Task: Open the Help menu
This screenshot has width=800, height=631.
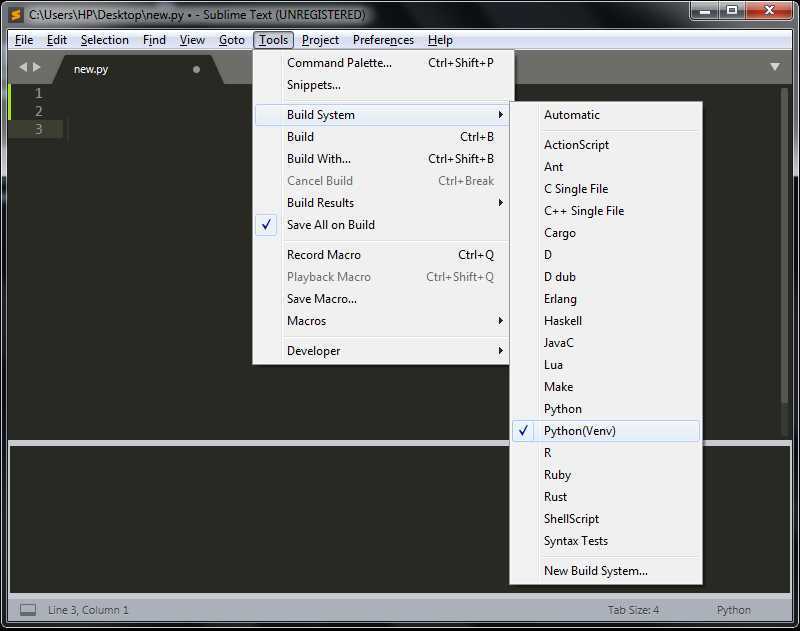Action: pyautogui.click(x=440, y=40)
